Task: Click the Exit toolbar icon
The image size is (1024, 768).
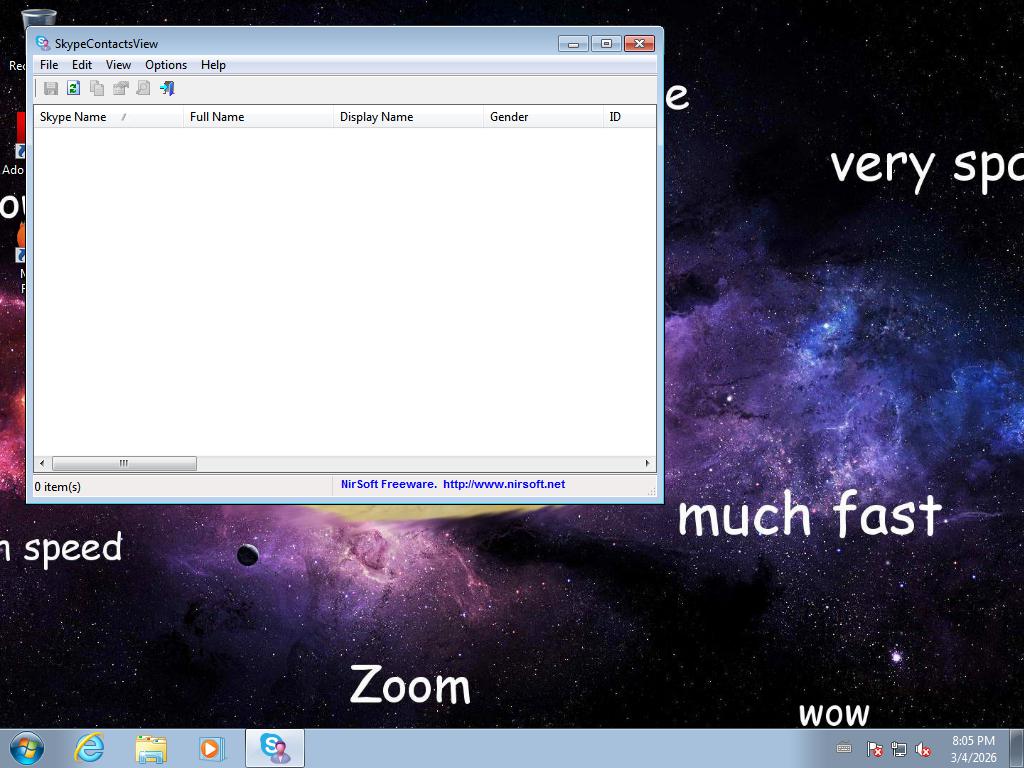Action: point(167,88)
